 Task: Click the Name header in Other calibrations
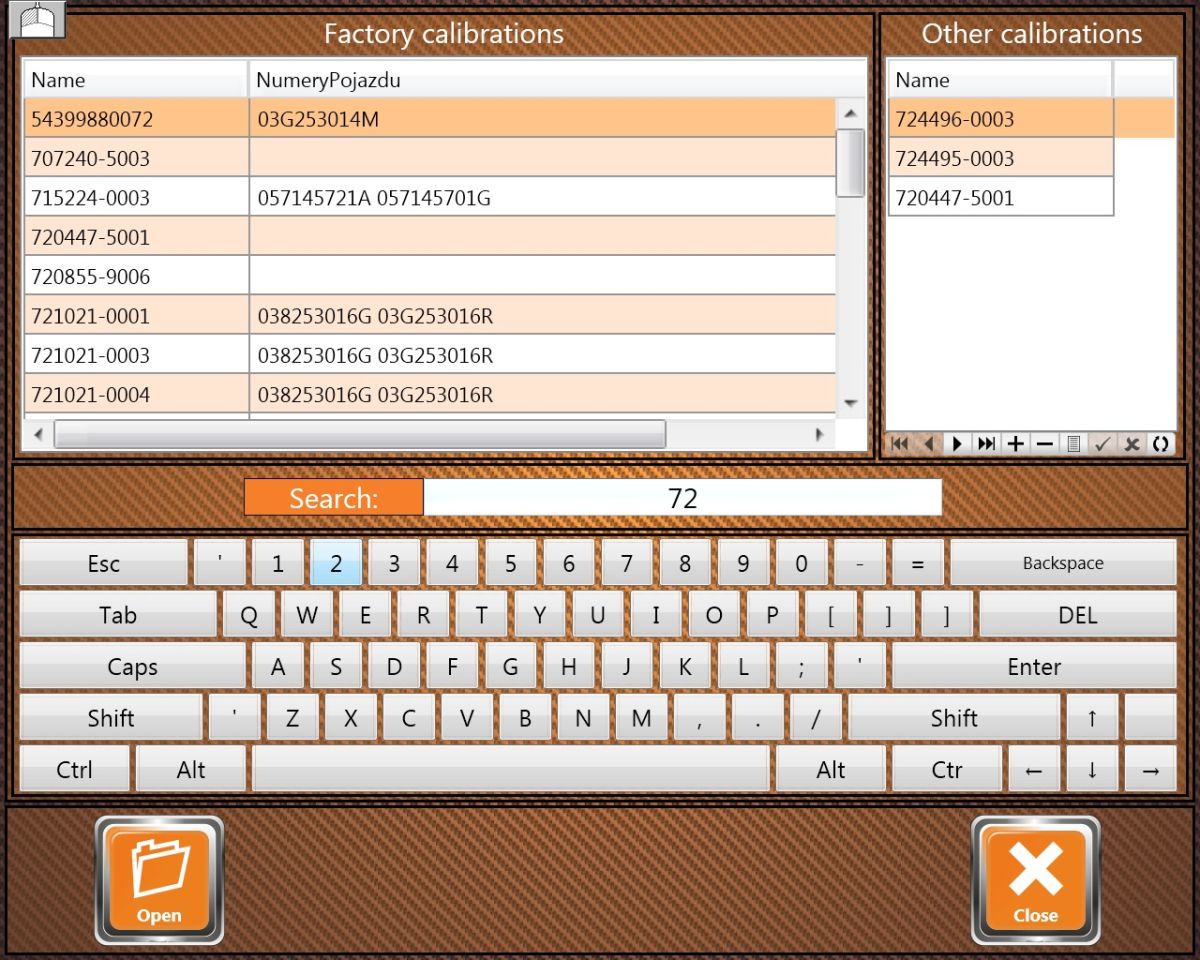coord(1000,80)
